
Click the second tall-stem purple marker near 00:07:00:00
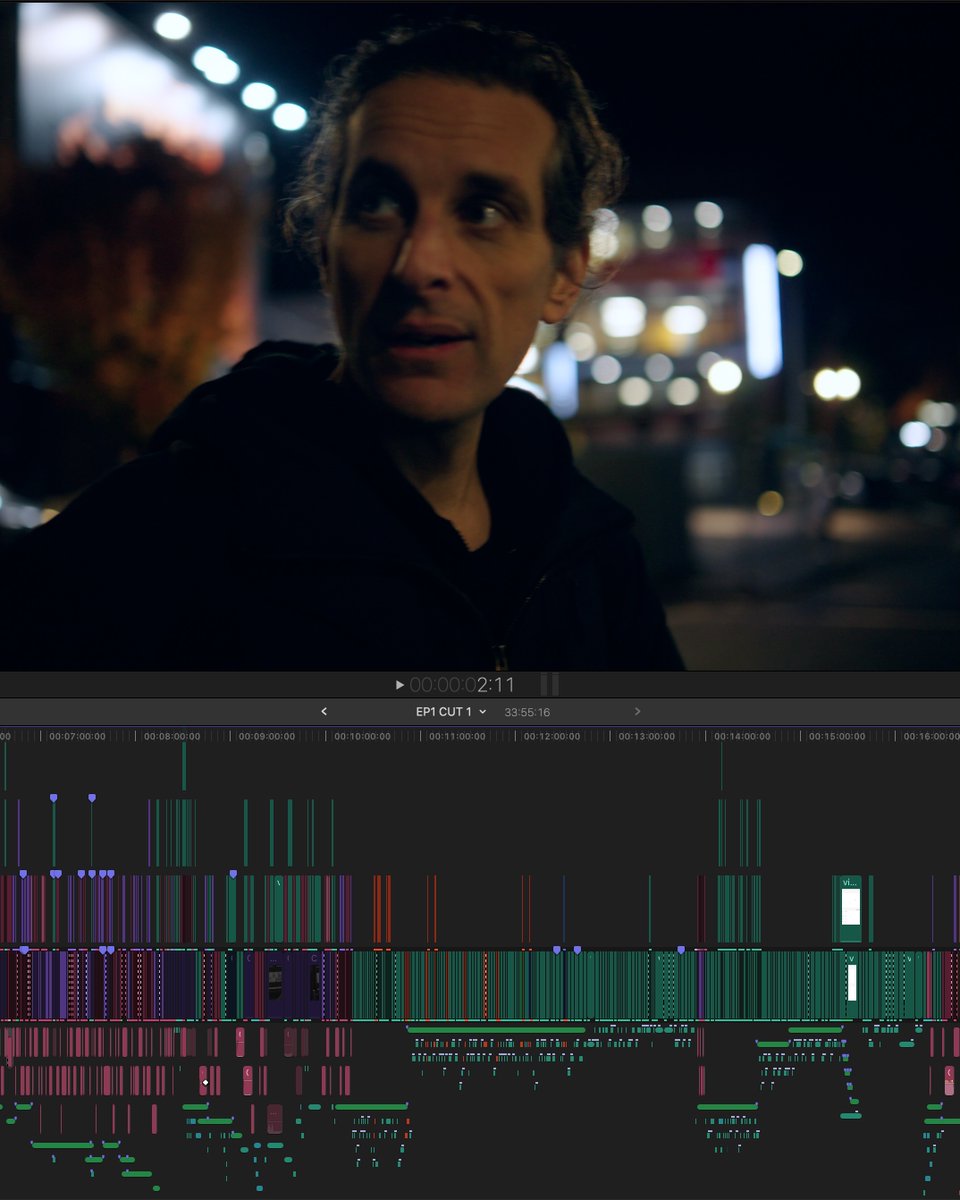pos(91,798)
